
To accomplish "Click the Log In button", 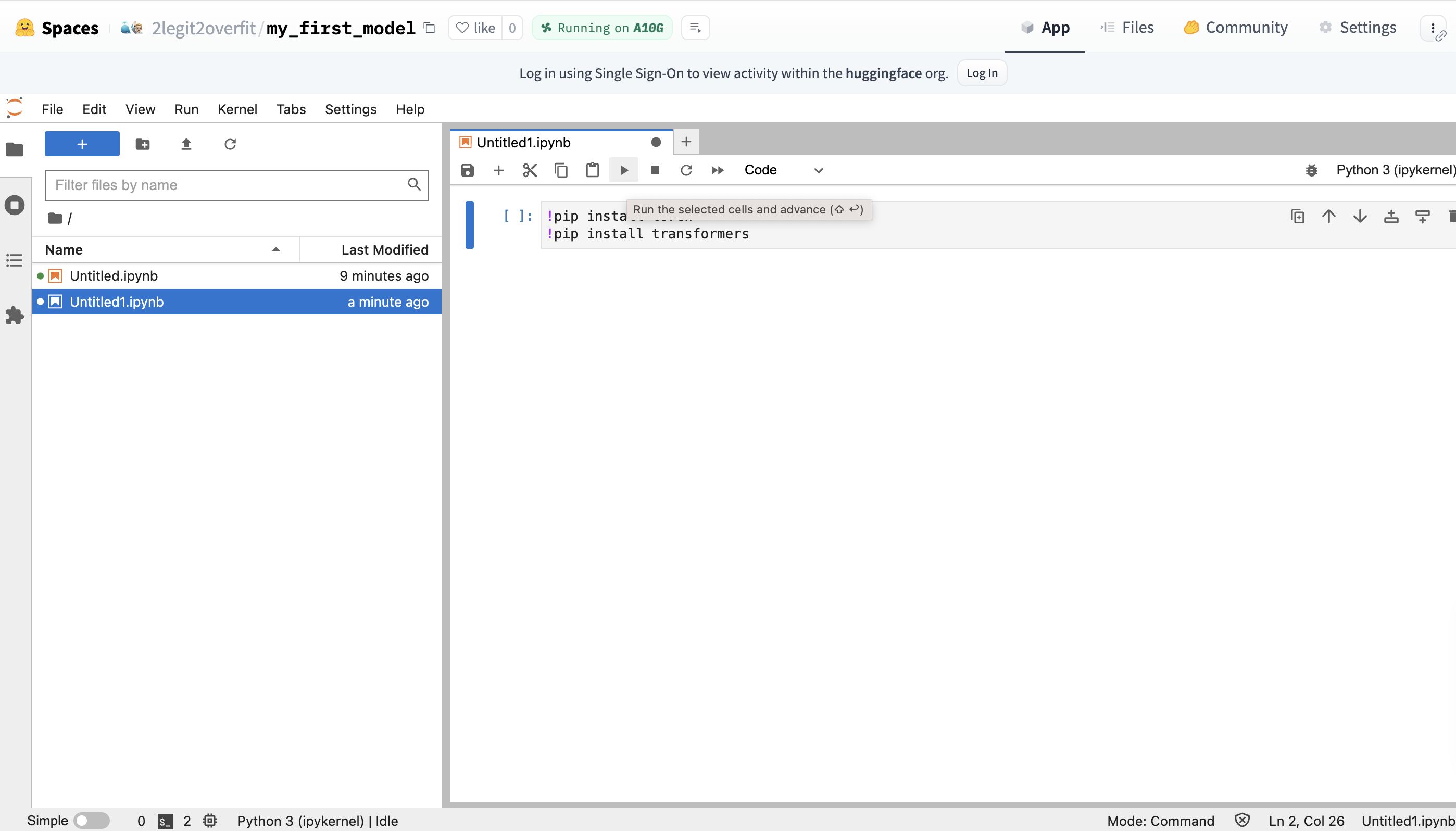I will click(x=982, y=73).
